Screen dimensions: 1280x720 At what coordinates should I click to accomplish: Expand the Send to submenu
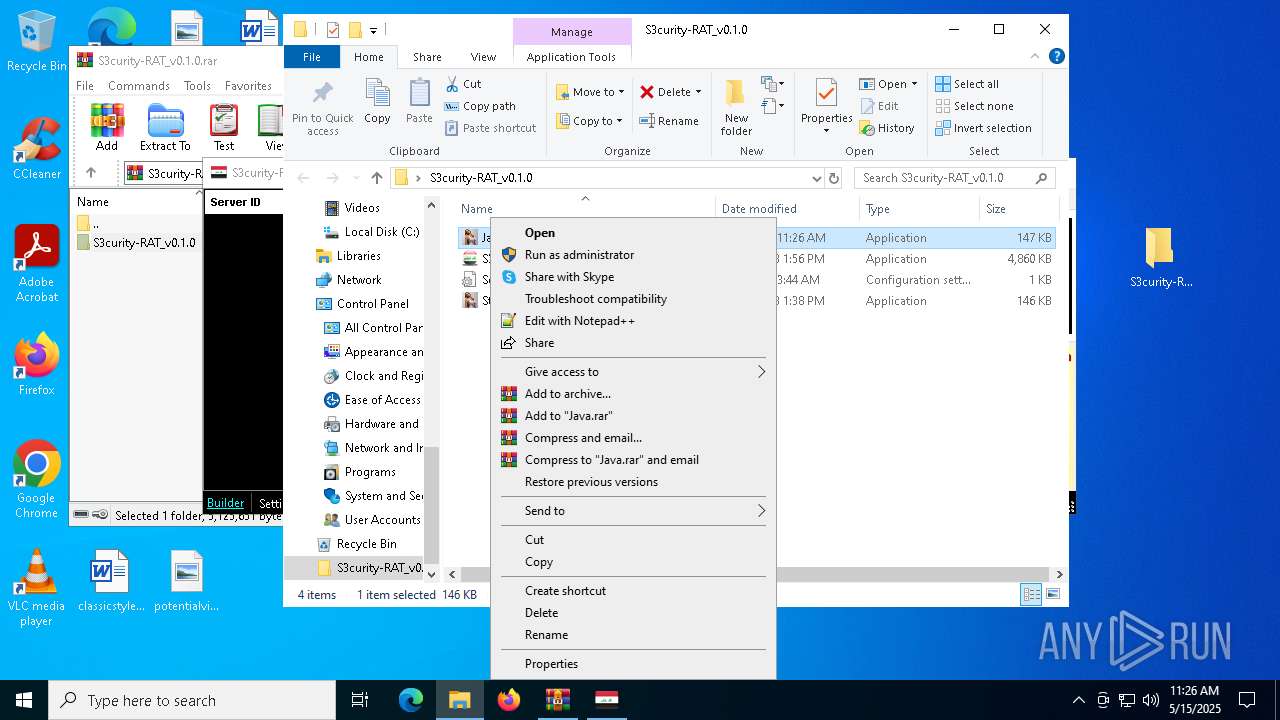tap(633, 511)
